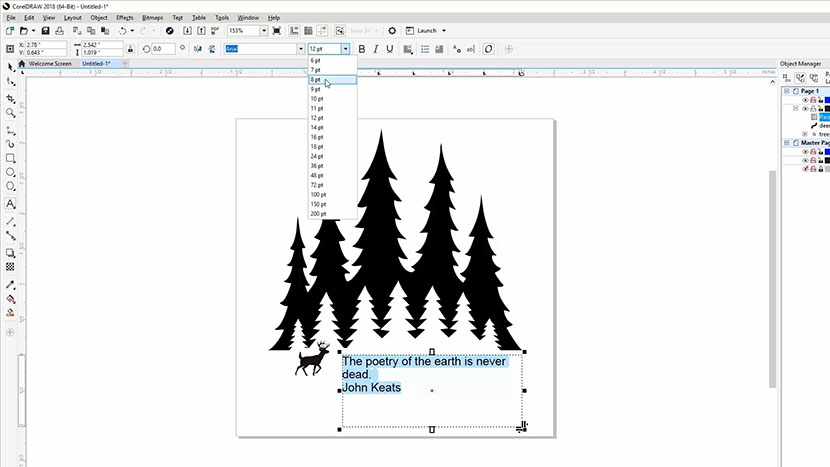
Task: Select the Eyedropper tool
Action: point(11,284)
